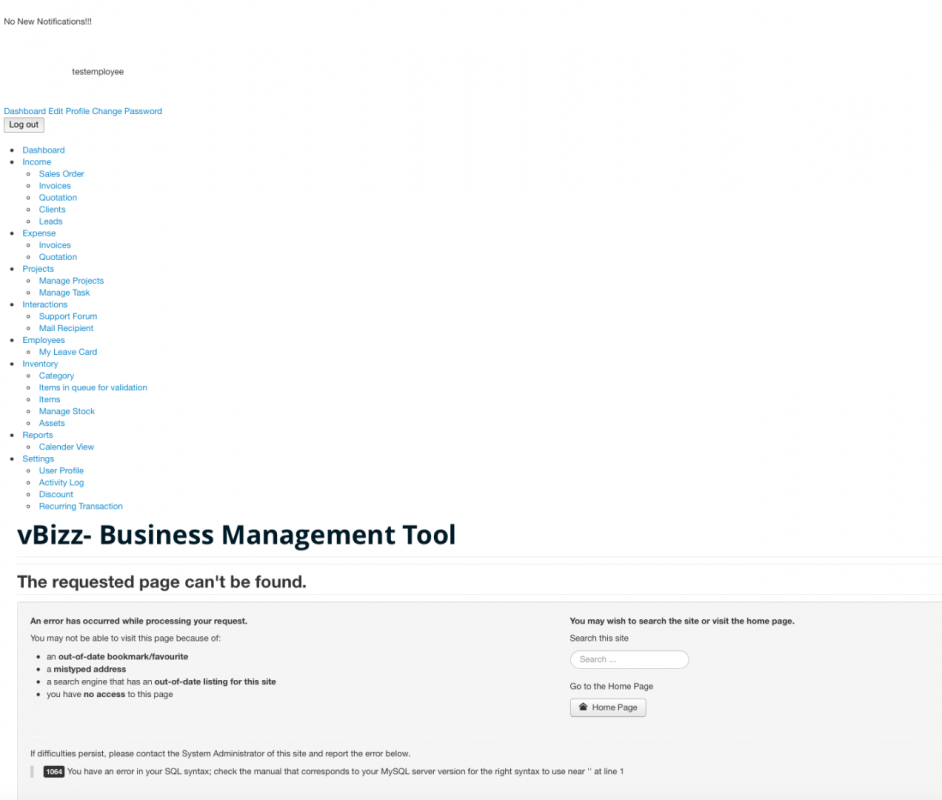This screenshot has height=800, width=942.
Task: Click "The requested page can't be found." heading
Action: 162,582
